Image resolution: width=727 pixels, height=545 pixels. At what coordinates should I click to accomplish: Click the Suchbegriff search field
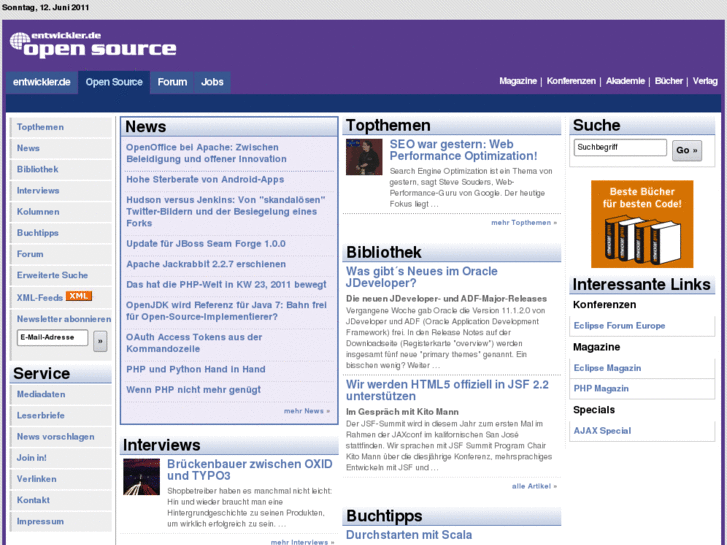tap(620, 147)
